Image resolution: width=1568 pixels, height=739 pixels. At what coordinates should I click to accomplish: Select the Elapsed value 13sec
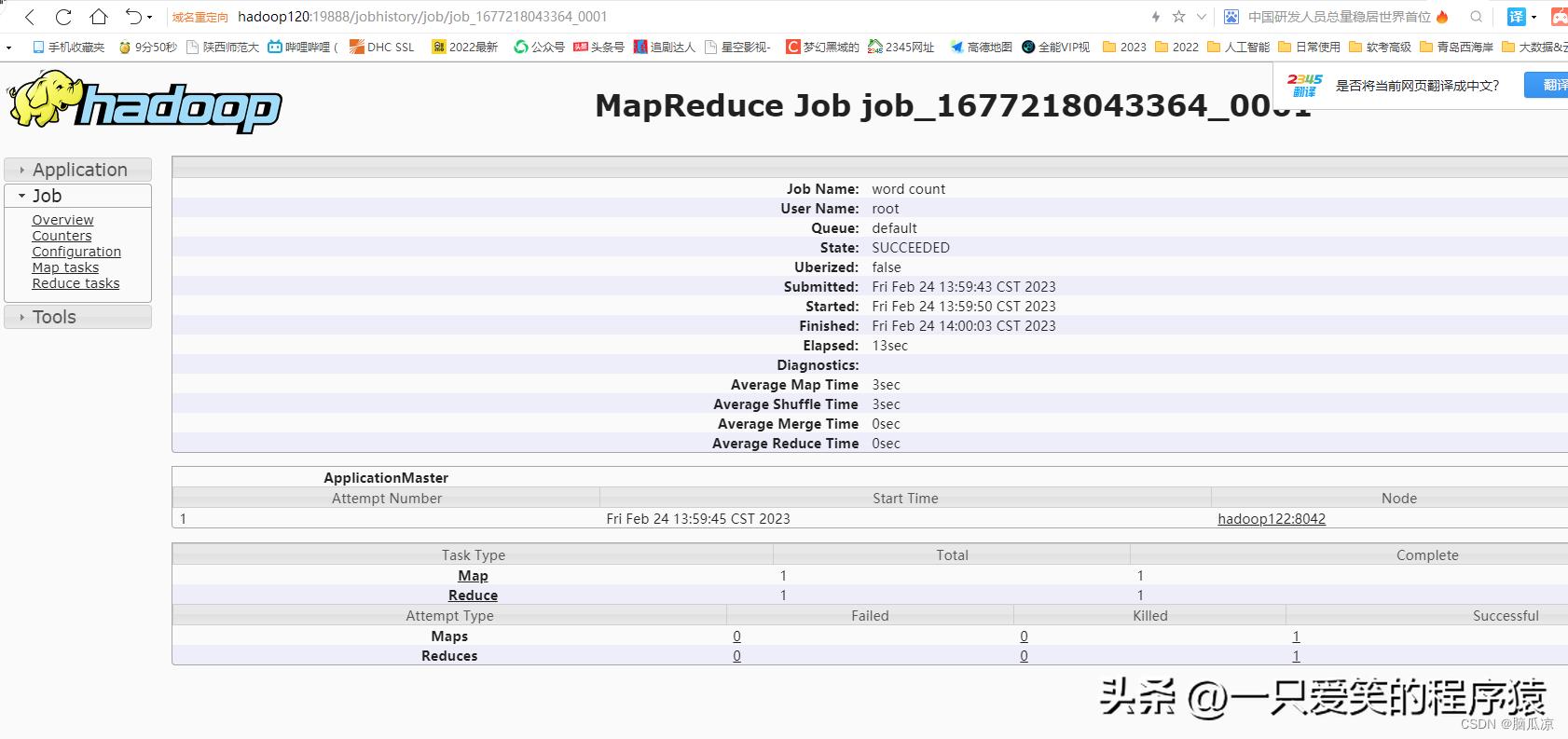pyautogui.click(x=889, y=346)
